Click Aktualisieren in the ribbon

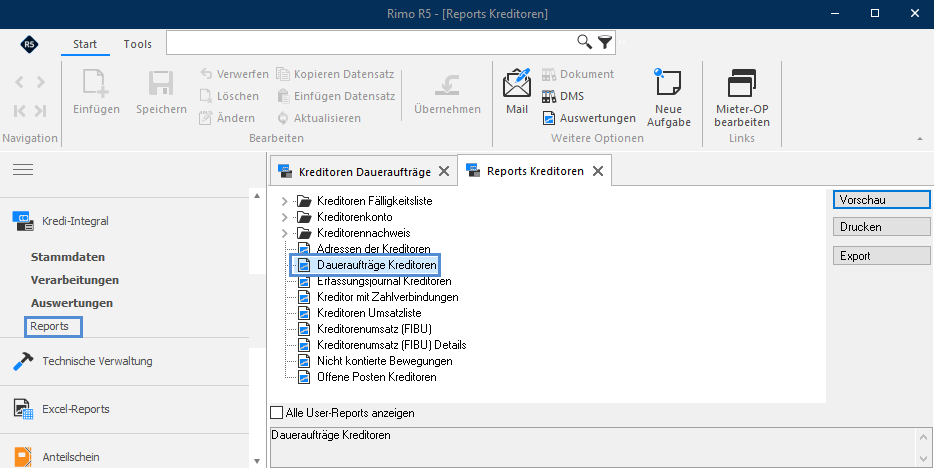point(319,118)
